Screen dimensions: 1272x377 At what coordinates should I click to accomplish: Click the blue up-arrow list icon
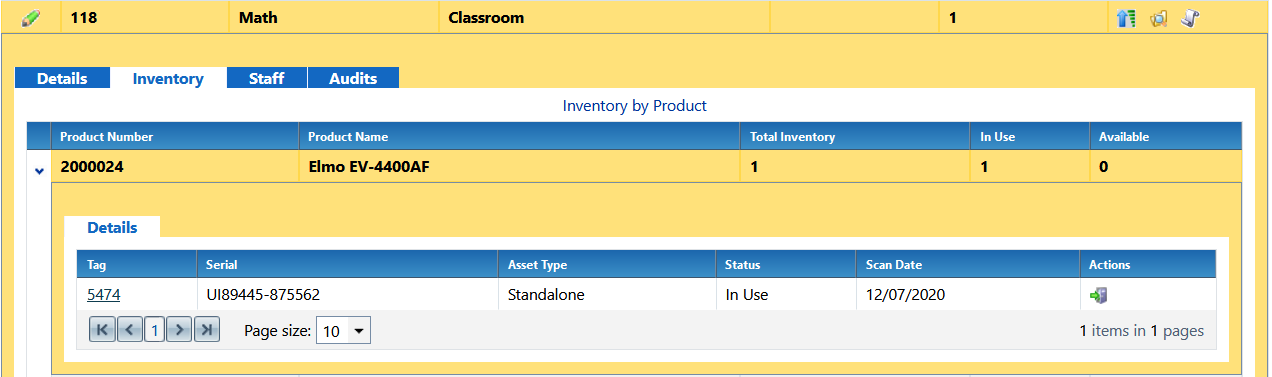coord(1126,17)
